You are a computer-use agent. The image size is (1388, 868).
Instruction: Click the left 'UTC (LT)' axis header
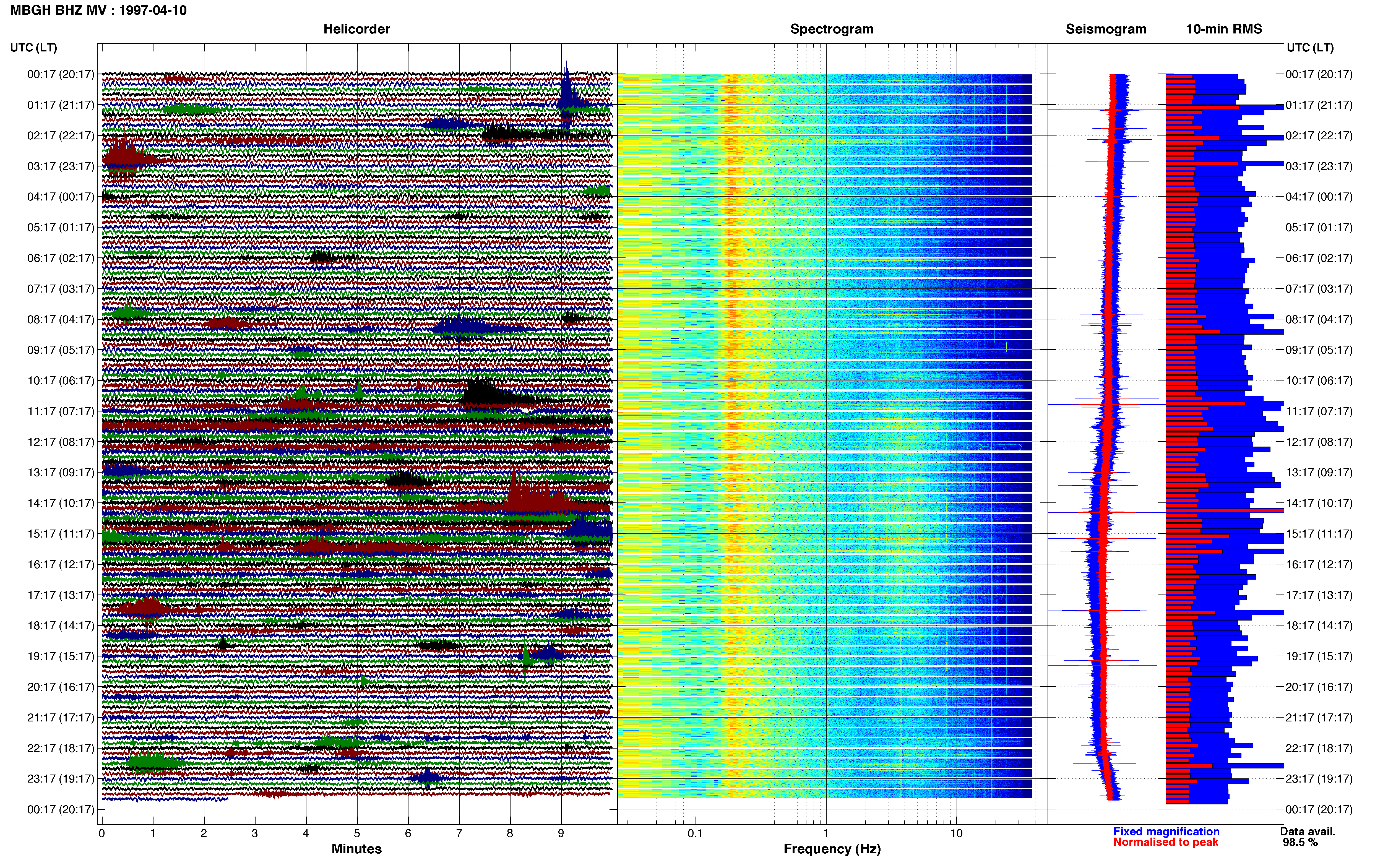click(34, 48)
